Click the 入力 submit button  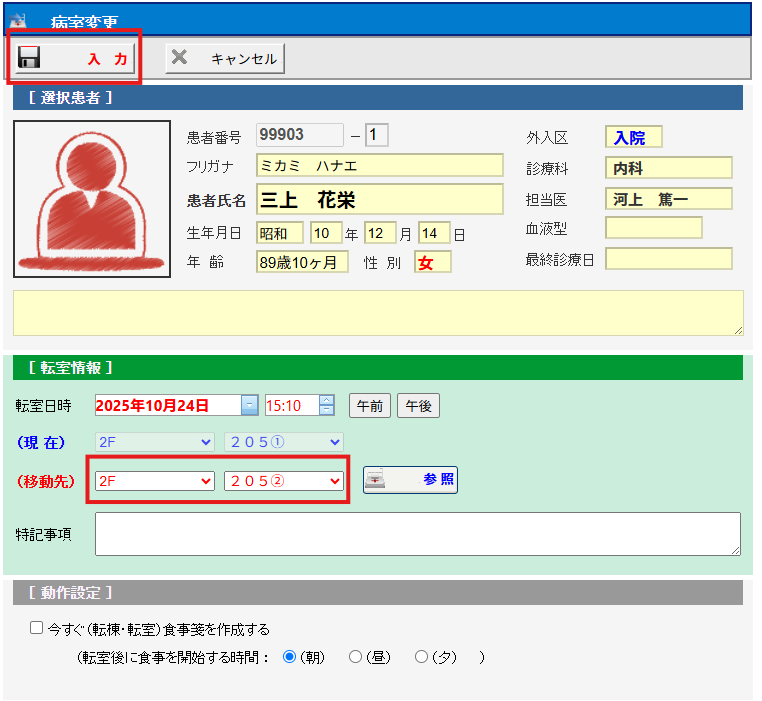click(75, 59)
